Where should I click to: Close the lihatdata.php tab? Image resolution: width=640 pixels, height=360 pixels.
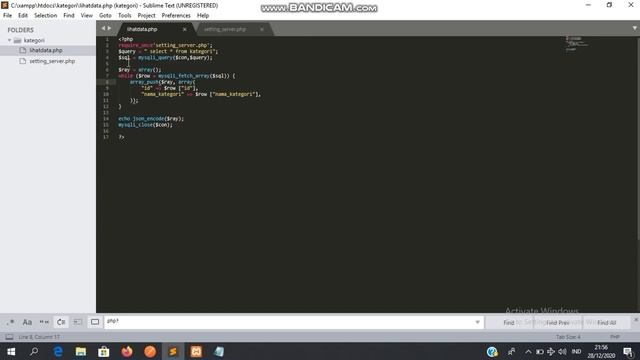(184, 29)
